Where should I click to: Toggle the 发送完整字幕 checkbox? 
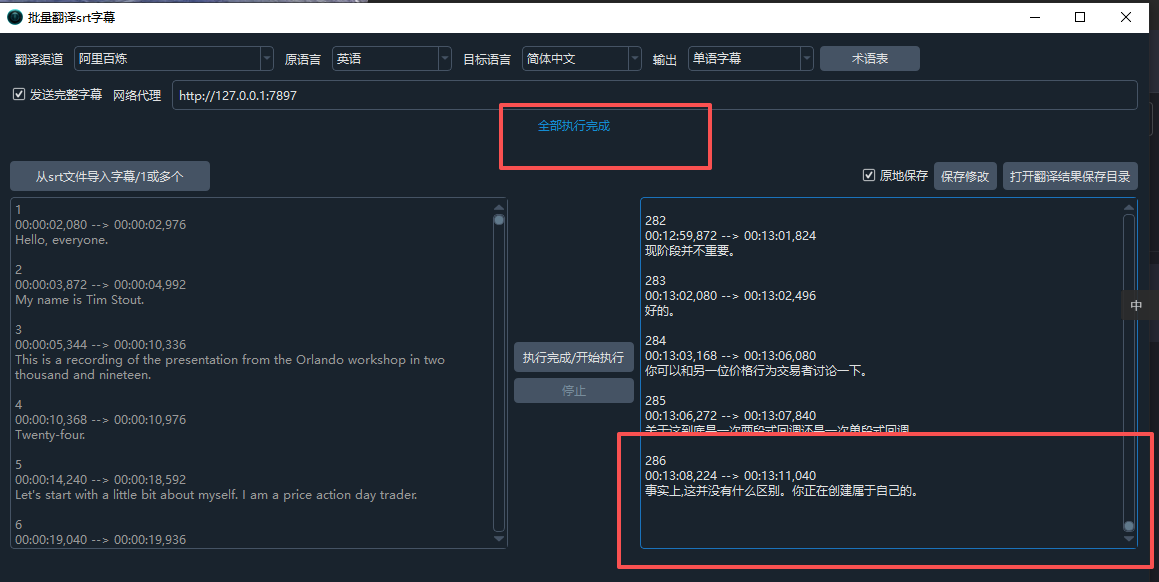coord(18,95)
